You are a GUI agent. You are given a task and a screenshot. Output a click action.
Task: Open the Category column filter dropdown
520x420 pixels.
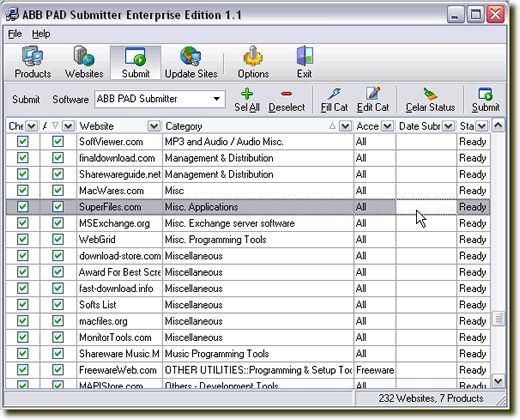[x=345, y=126]
